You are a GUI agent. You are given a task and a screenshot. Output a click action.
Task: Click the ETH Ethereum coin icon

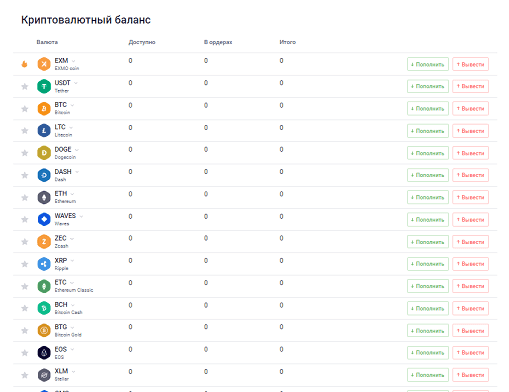[x=44, y=197]
